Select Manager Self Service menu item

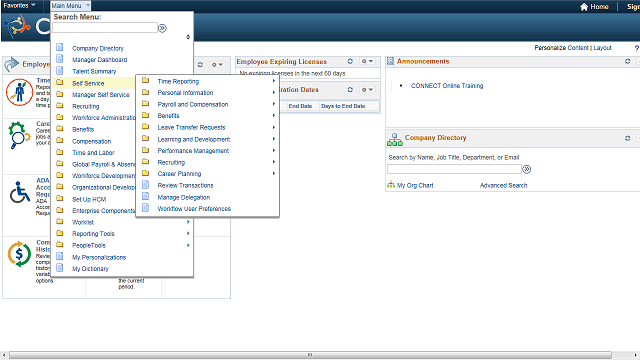pyautogui.click(x=100, y=95)
